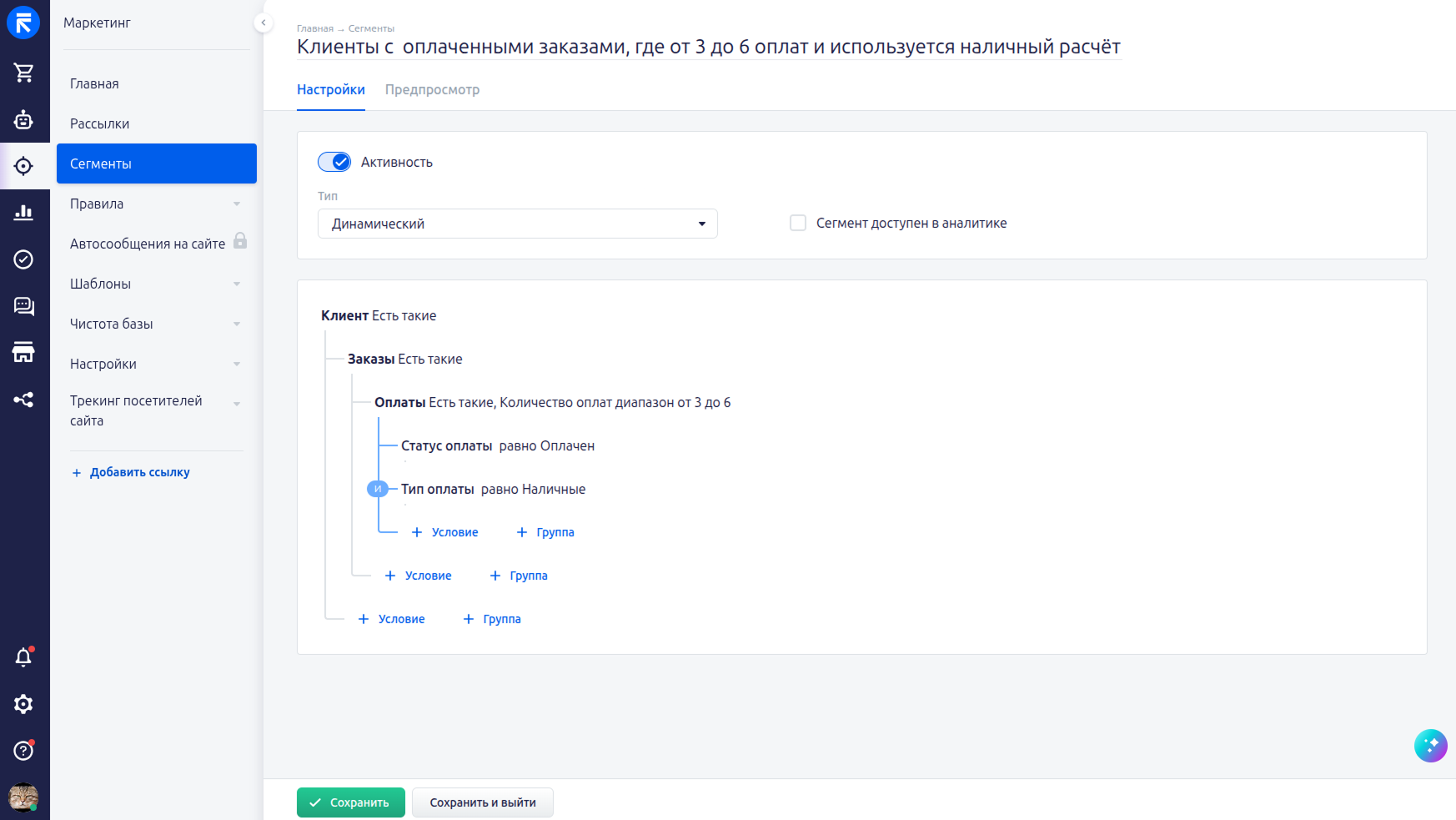
Task: Open Рассылки in the marketing menu
Action: (100, 123)
